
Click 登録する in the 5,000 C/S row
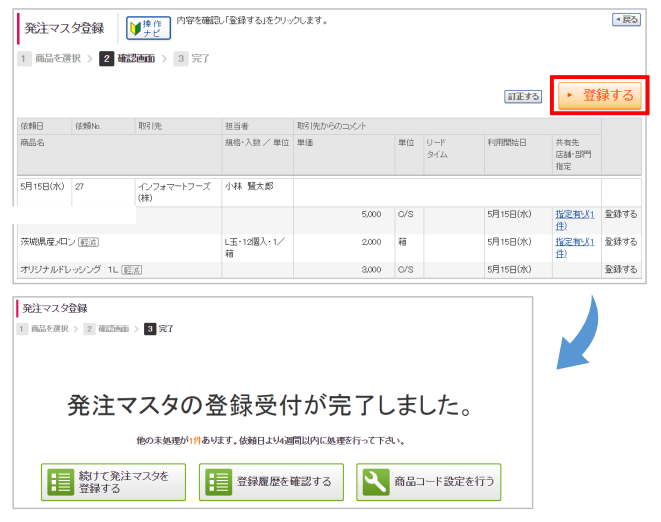pos(620,214)
